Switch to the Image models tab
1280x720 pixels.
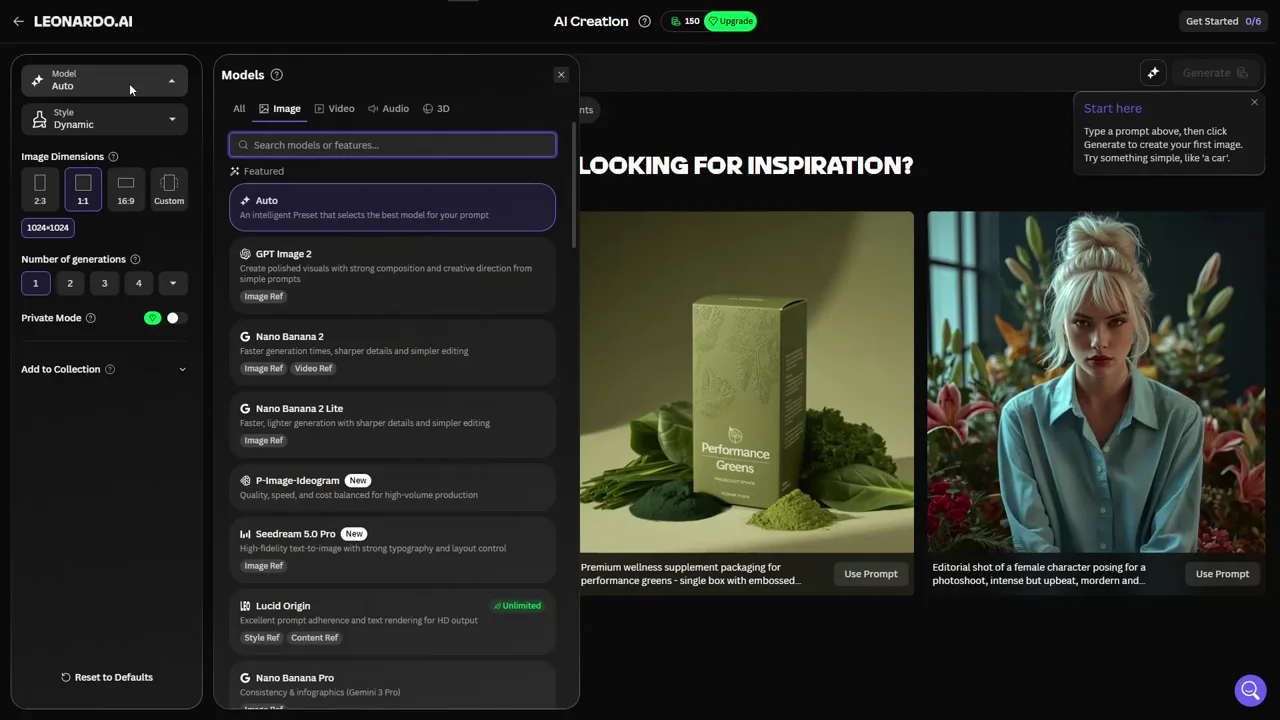pyautogui.click(x=280, y=109)
